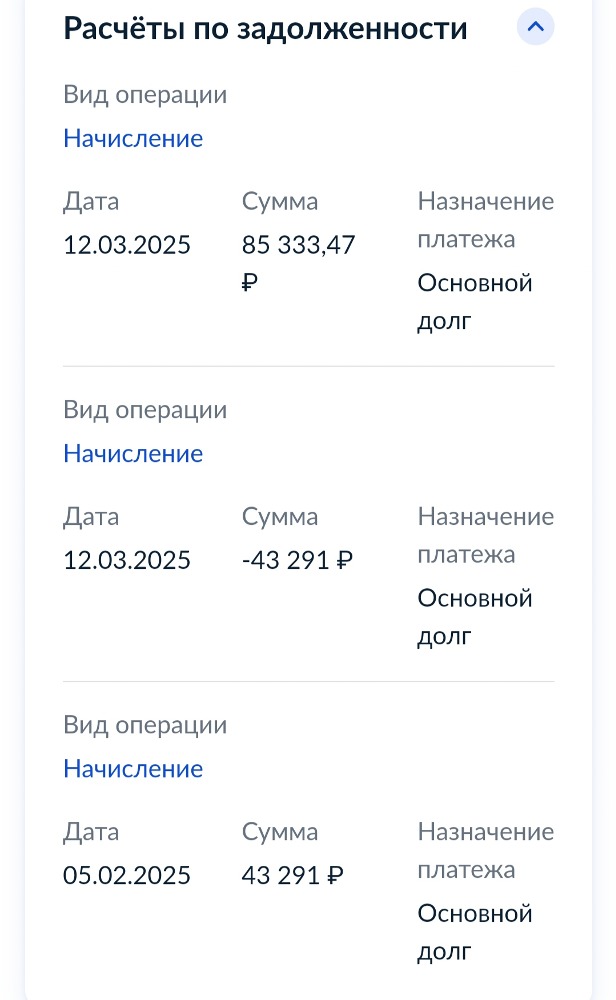Click the Дата label of the first record
616x1000 pixels.
click(91, 201)
